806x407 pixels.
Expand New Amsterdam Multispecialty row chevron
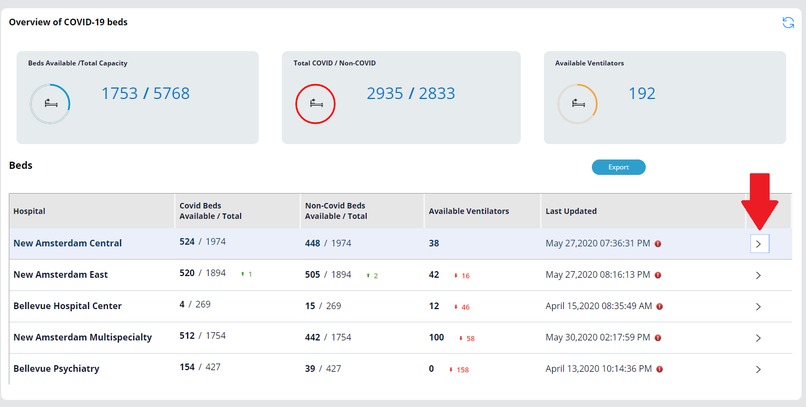758,338
